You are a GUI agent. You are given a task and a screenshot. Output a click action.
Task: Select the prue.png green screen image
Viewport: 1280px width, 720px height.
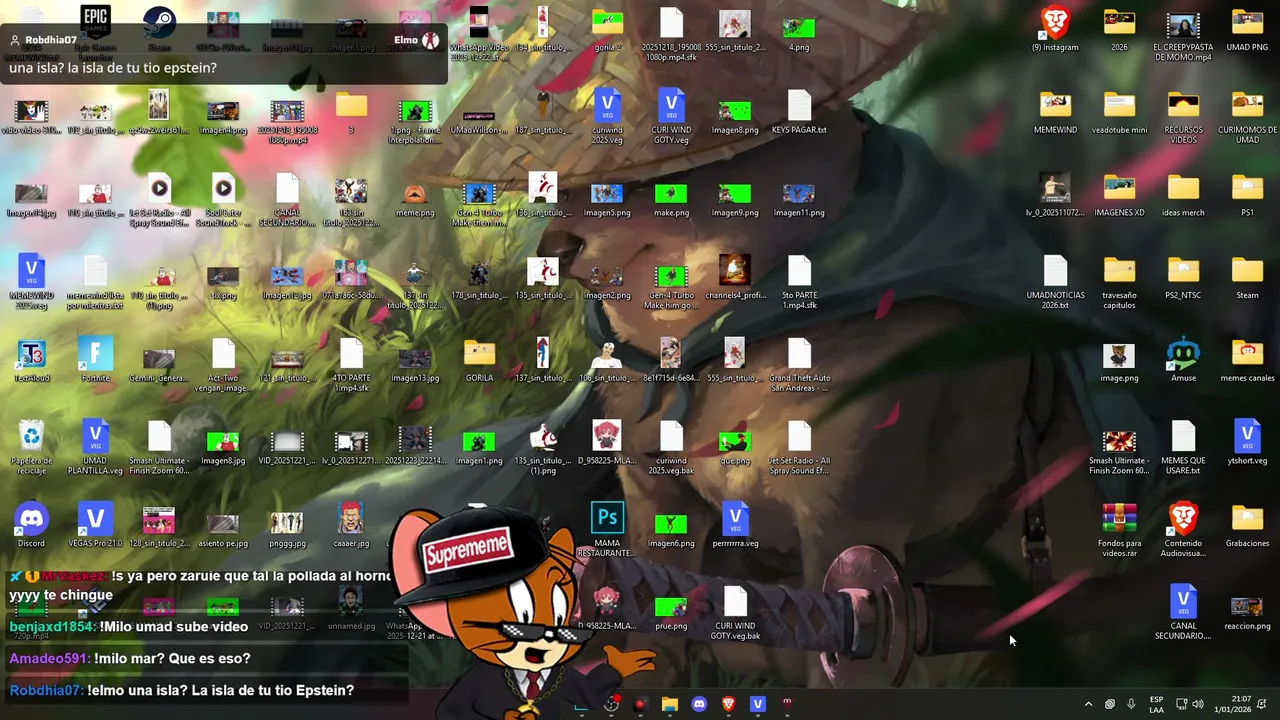pos(671,608)
